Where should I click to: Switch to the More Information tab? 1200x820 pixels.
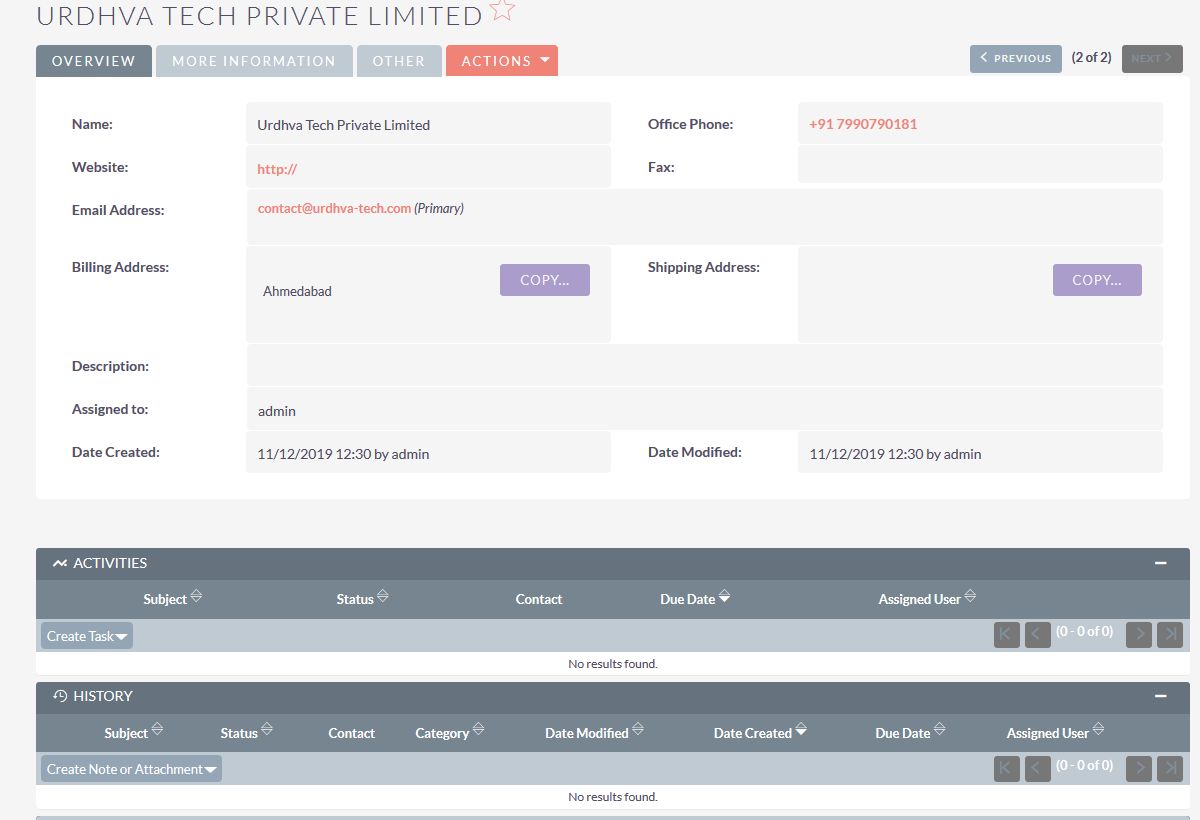point(254,61)
